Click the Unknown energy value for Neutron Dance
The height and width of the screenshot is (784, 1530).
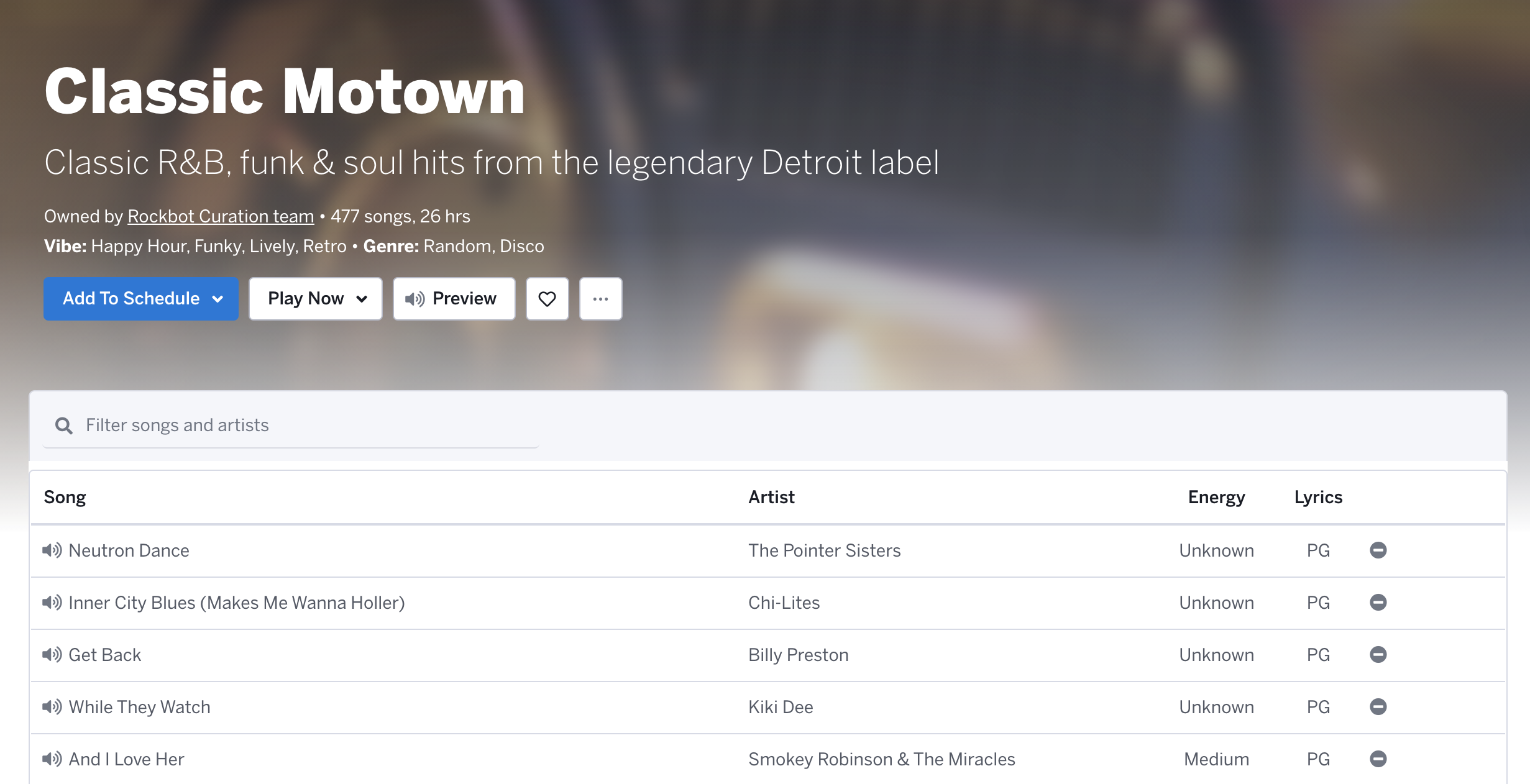[x=1217, y=550]
